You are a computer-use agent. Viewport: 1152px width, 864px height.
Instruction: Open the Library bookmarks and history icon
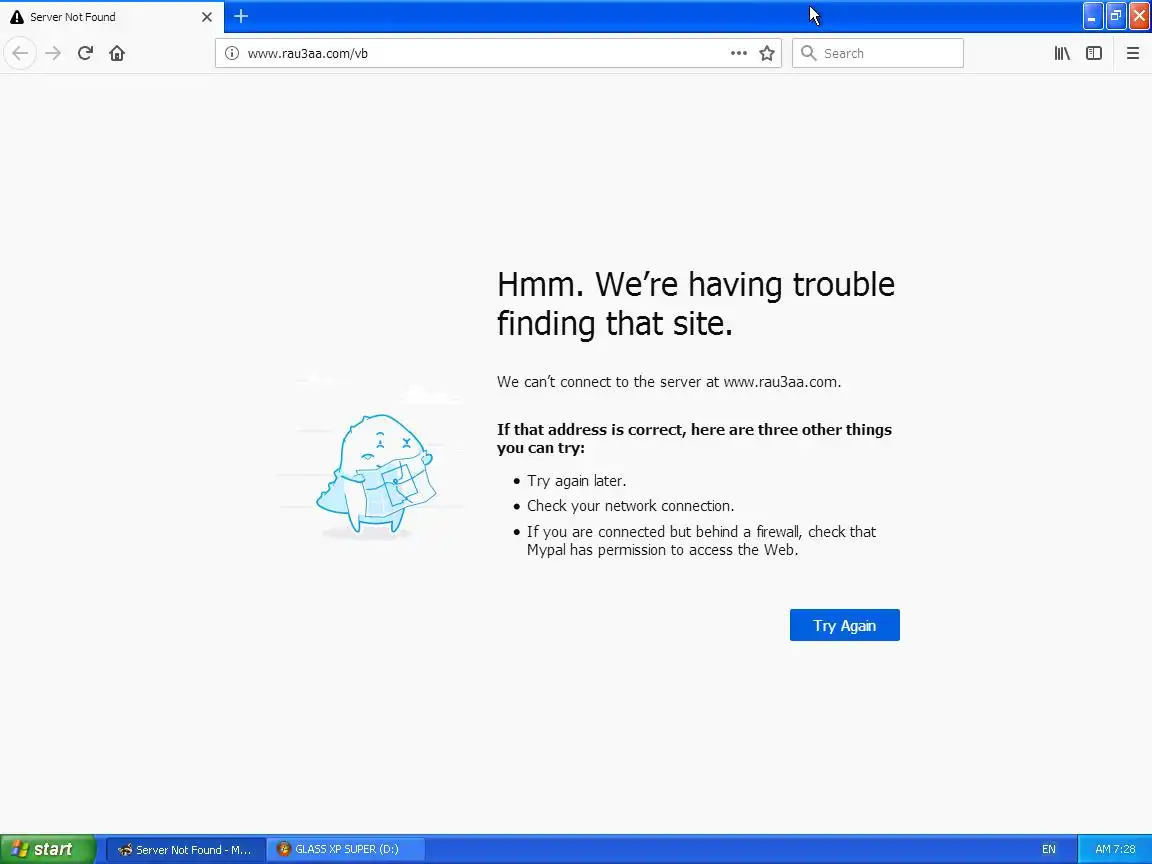click(1062, 53)
